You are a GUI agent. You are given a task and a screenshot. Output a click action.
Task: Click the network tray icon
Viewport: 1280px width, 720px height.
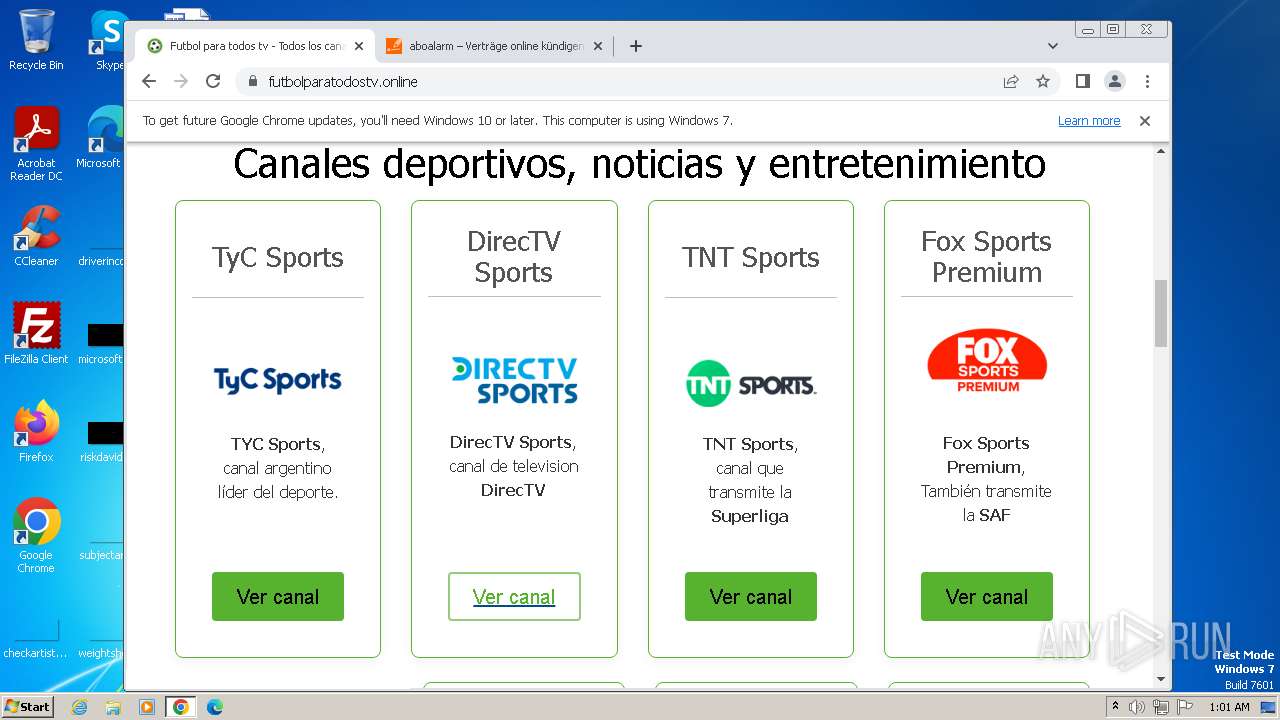pyautogui.click(x=1161, y=707)
